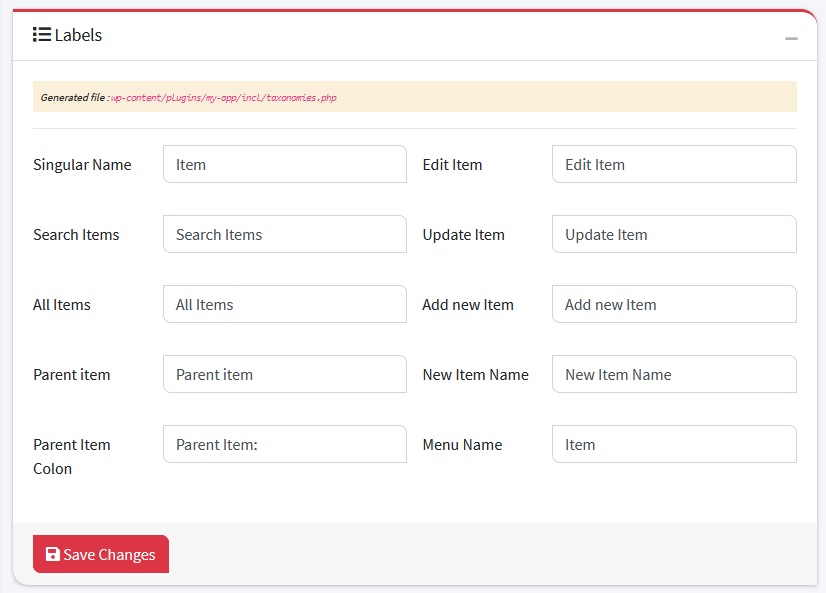Image resolution: width=826 pixels, height=593 pixels.
Task: Click the Menu Name input field
Action: (x=673, y=444)
